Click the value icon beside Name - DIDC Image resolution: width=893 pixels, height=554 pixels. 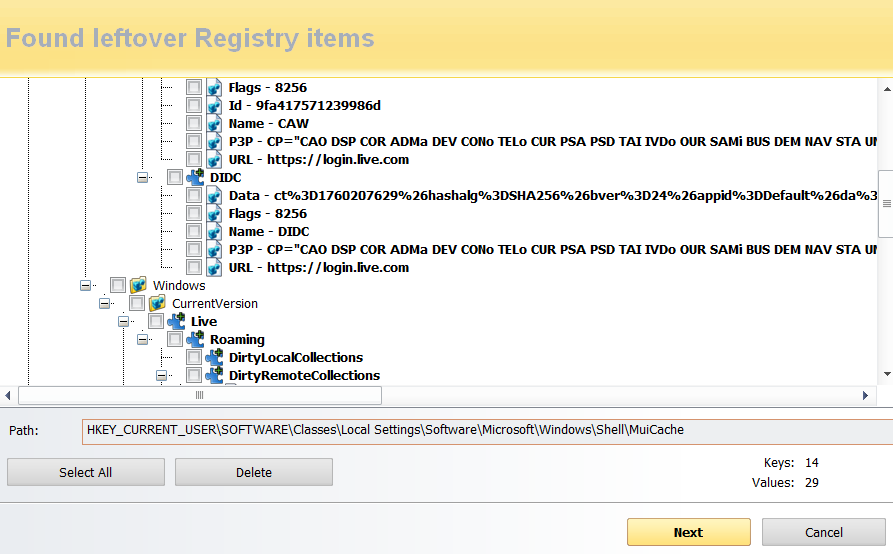tap(214, 232)
